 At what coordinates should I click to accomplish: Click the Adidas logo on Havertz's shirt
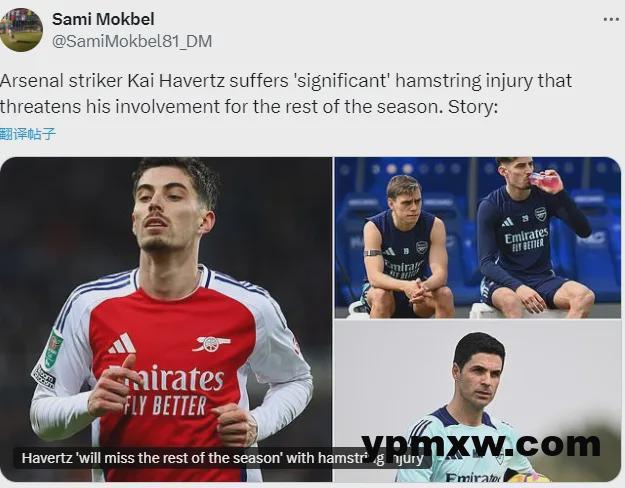click(x=122, y=344)
